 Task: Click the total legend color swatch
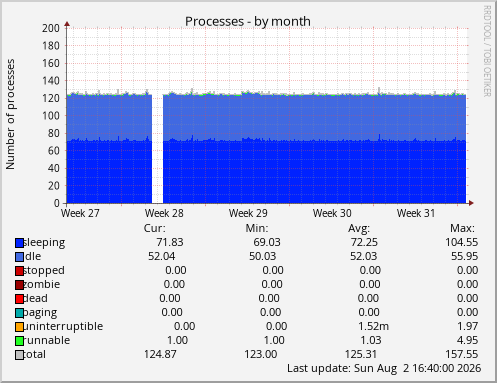coord(19,355)
